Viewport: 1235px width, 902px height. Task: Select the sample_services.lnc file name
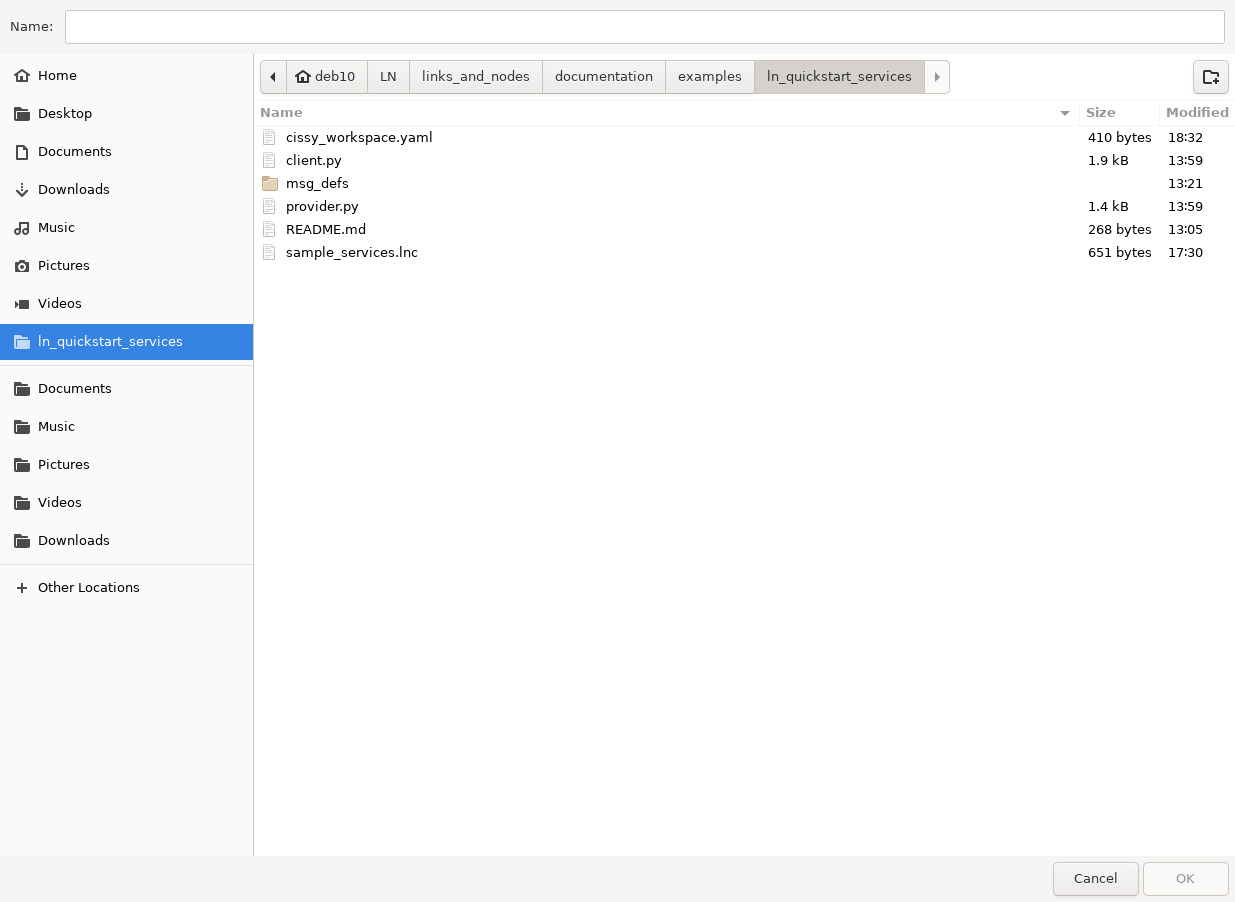[x=352, y=252]
